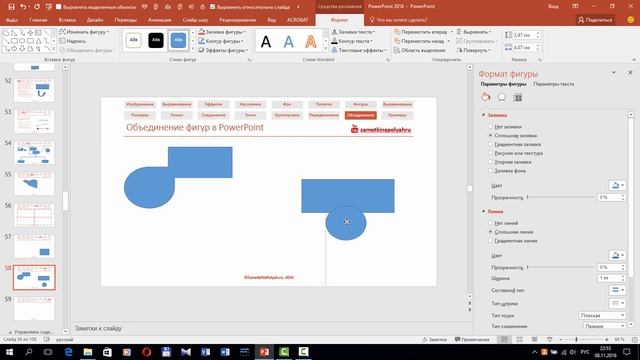
Task: Save the presentation from the quick access toolbar
Action: [11, 7]
